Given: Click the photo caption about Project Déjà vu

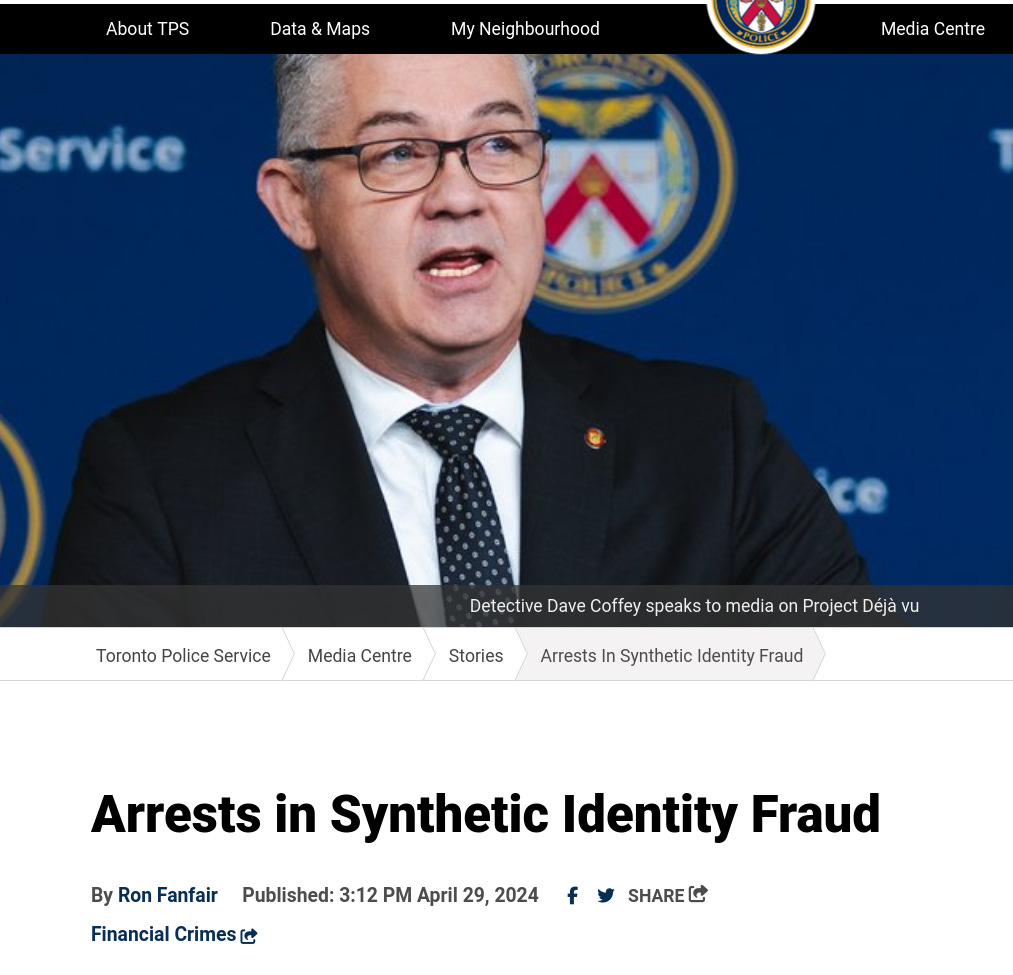Looking at the screenshot, I should click(x=694, y=606).
